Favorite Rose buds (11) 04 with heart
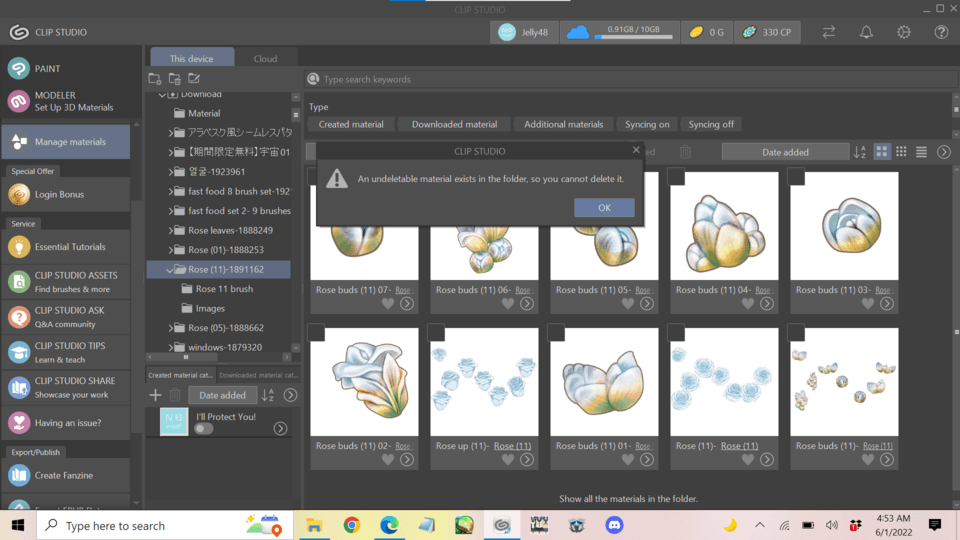 [748, 304]
